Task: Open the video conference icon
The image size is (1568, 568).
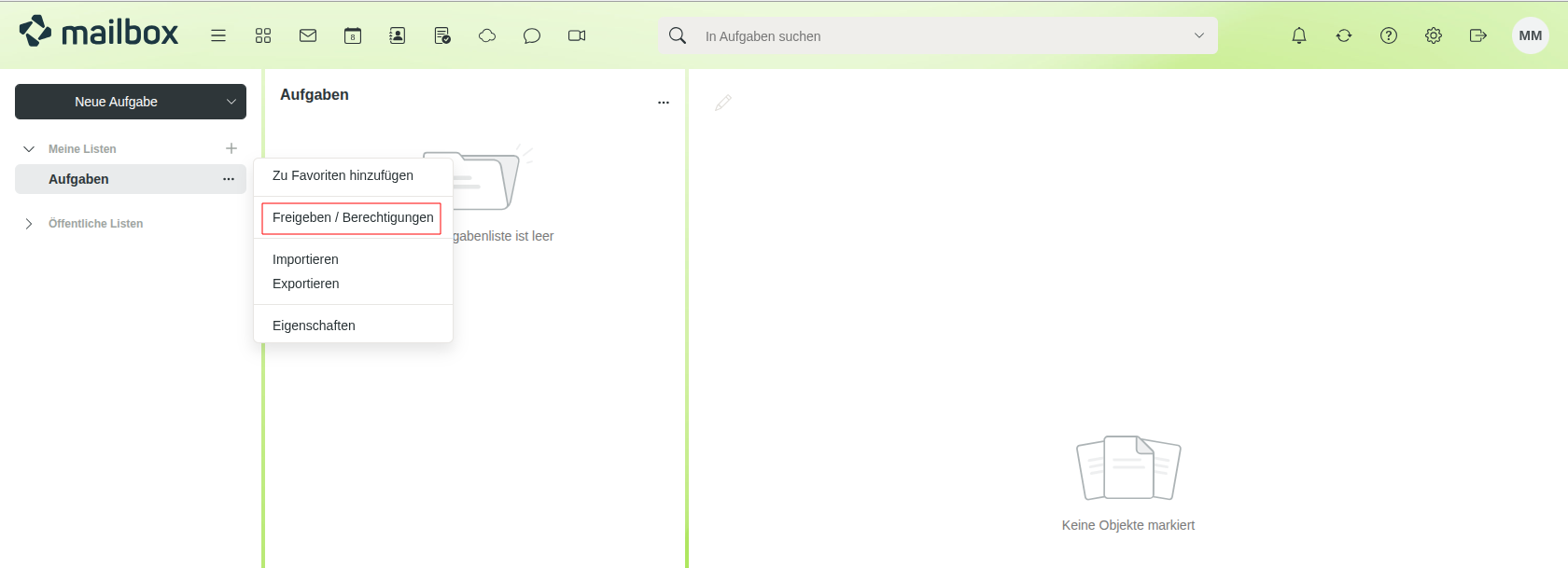Action: coord(577,35)
